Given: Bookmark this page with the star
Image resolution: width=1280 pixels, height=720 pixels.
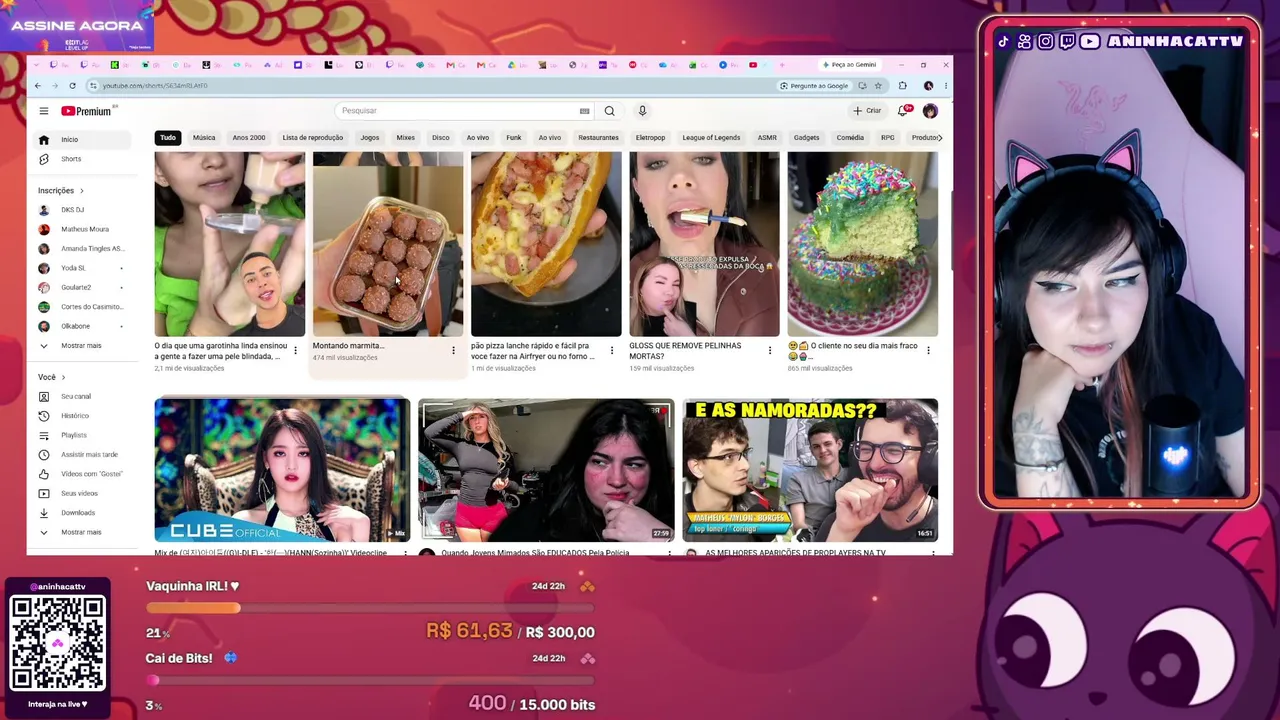Looking at the screenshot, I should pyautogui.click(x=878, y=86).
